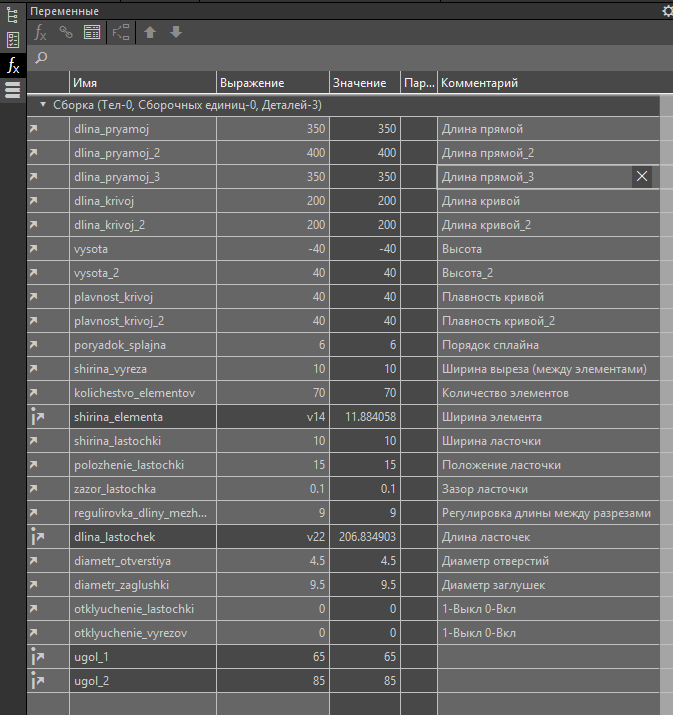Toggle external flag arrow for vysota
The image size is (673, 715).
[x=33, y=249]
